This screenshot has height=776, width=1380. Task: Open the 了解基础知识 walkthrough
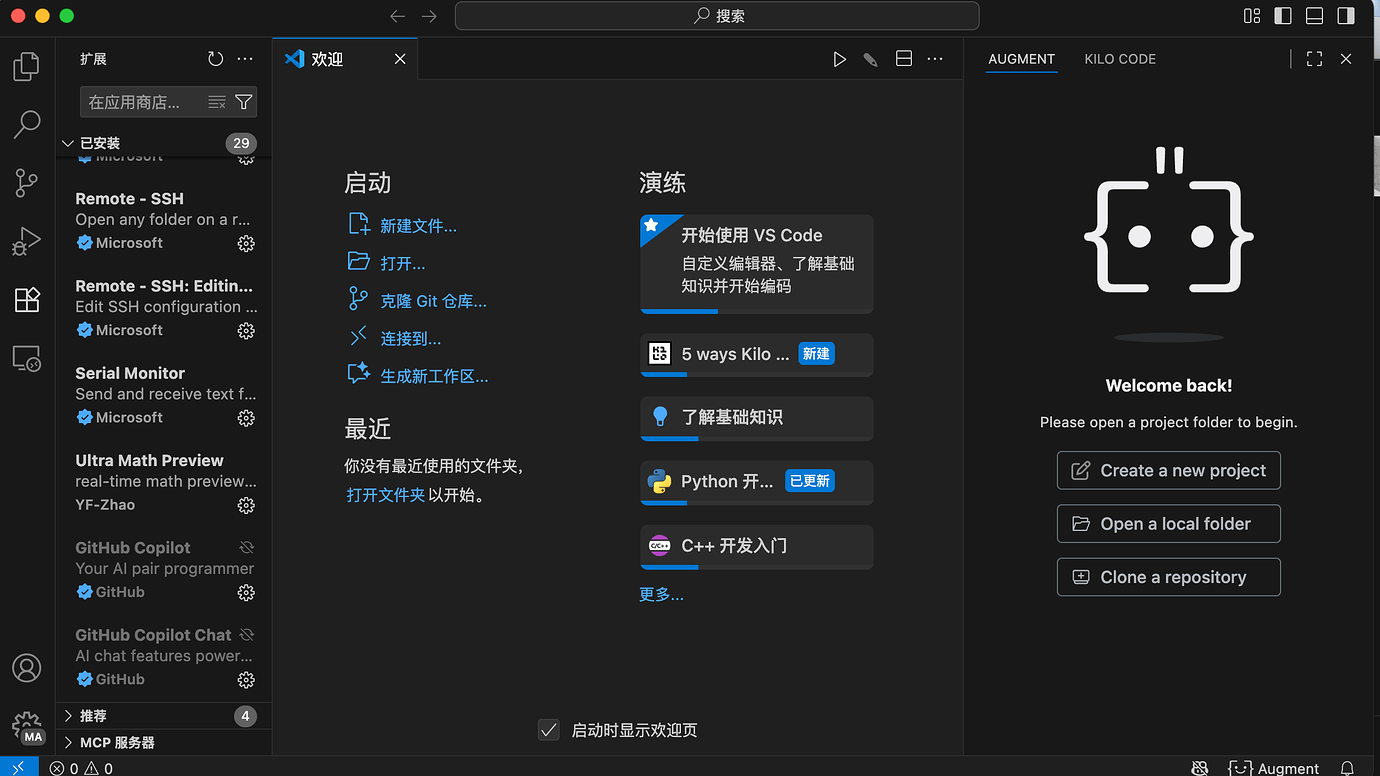click(x=756, y=418)
